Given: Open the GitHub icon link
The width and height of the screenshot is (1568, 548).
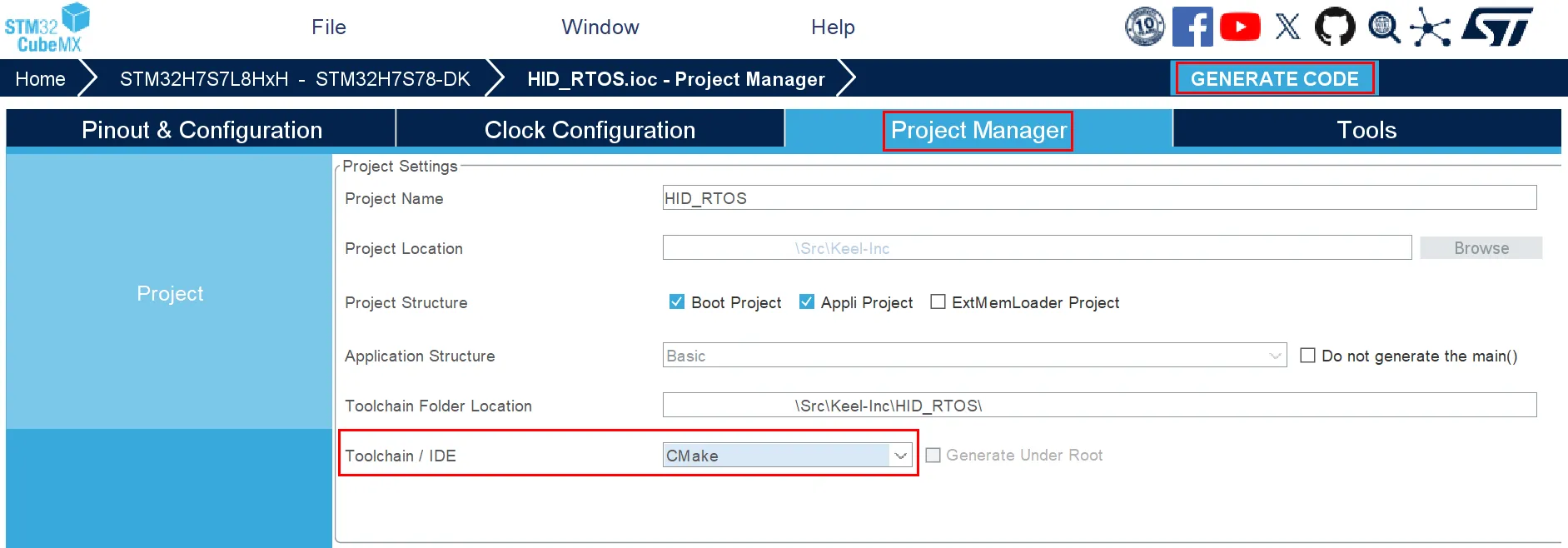Looking at the screenshot, I should pos(1335,27).
